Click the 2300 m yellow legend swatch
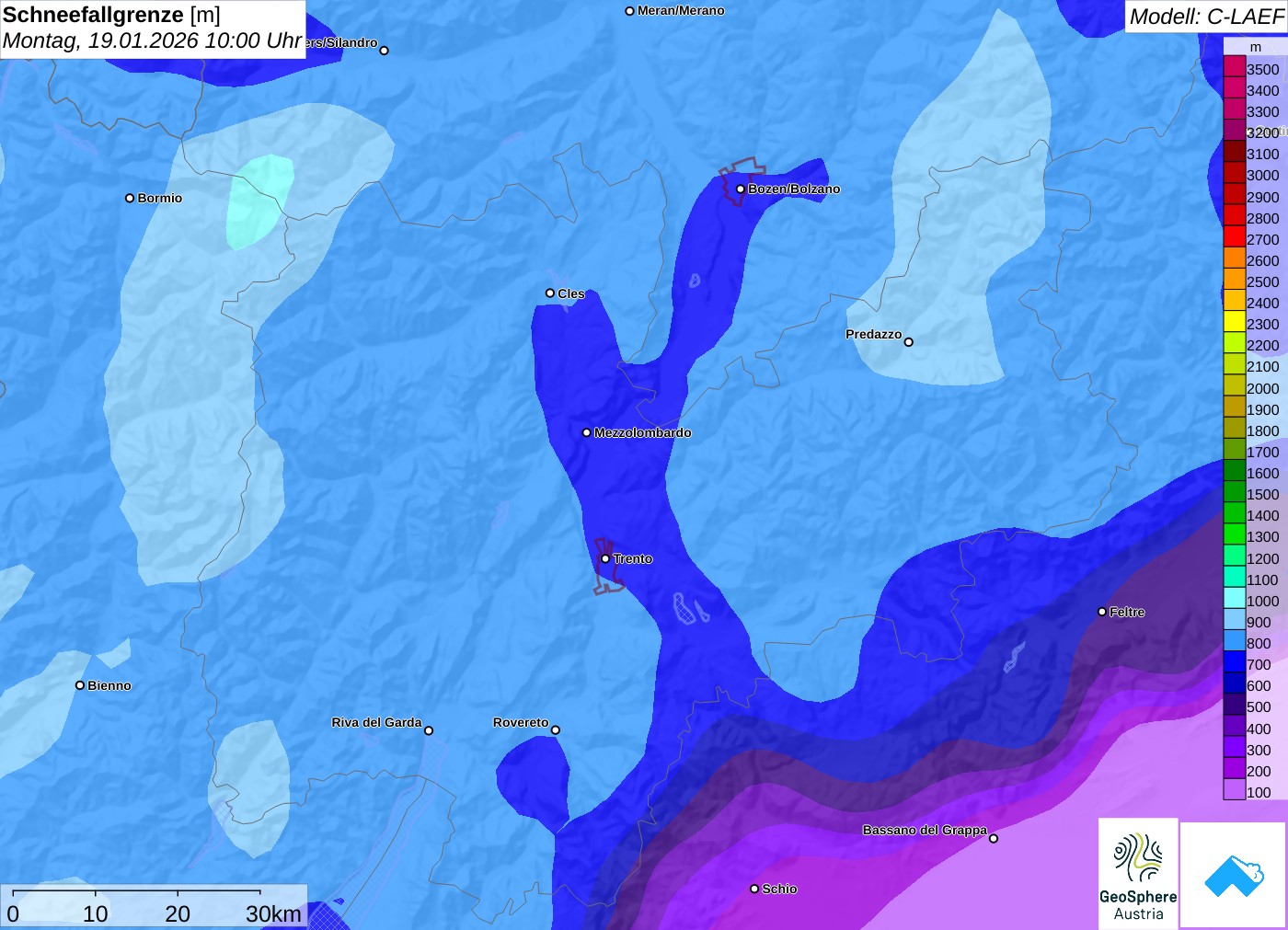The height and width of the screenshot is (930, 1288). coord(1235,321)
